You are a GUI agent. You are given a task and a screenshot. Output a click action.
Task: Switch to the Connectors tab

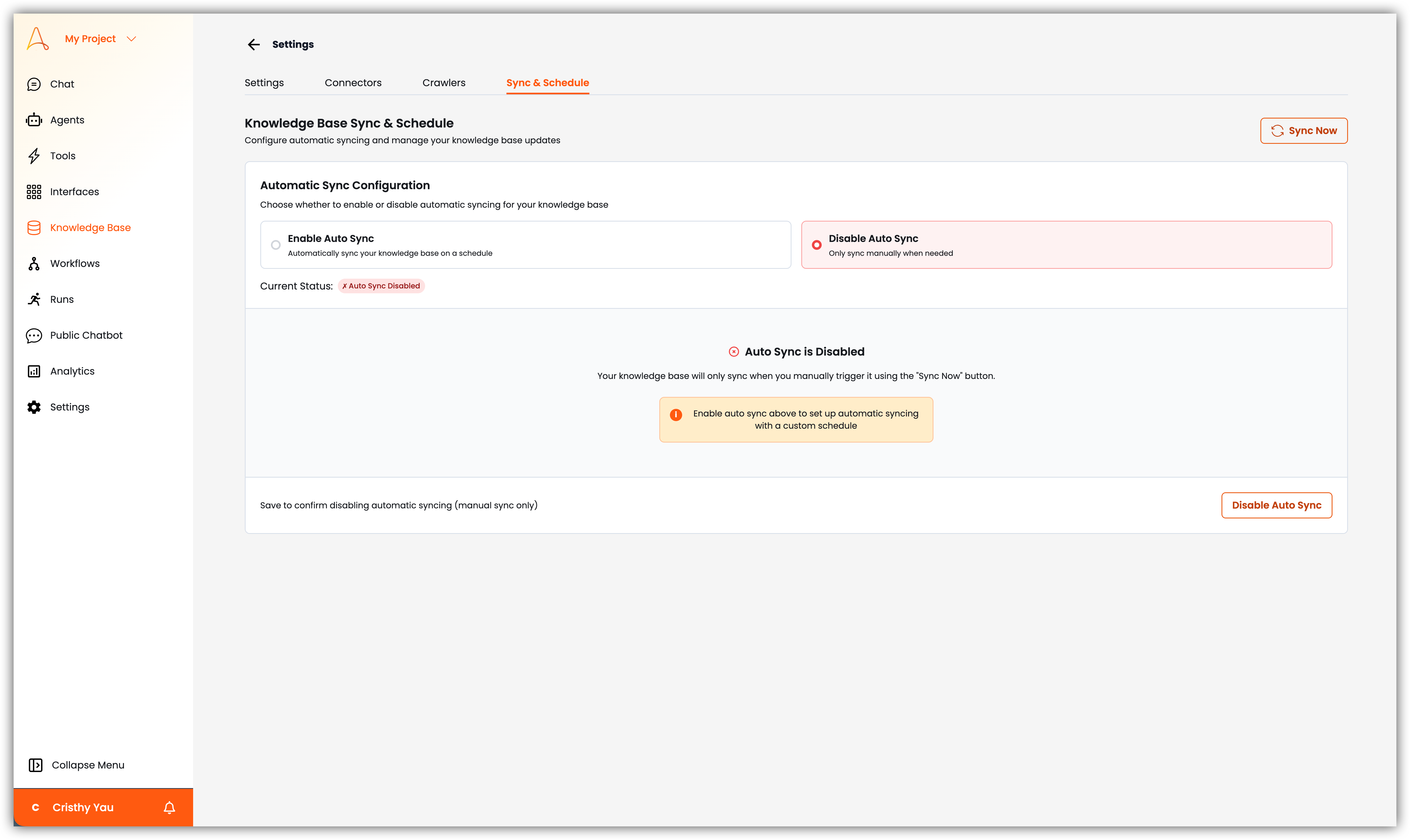coord(353,83)
